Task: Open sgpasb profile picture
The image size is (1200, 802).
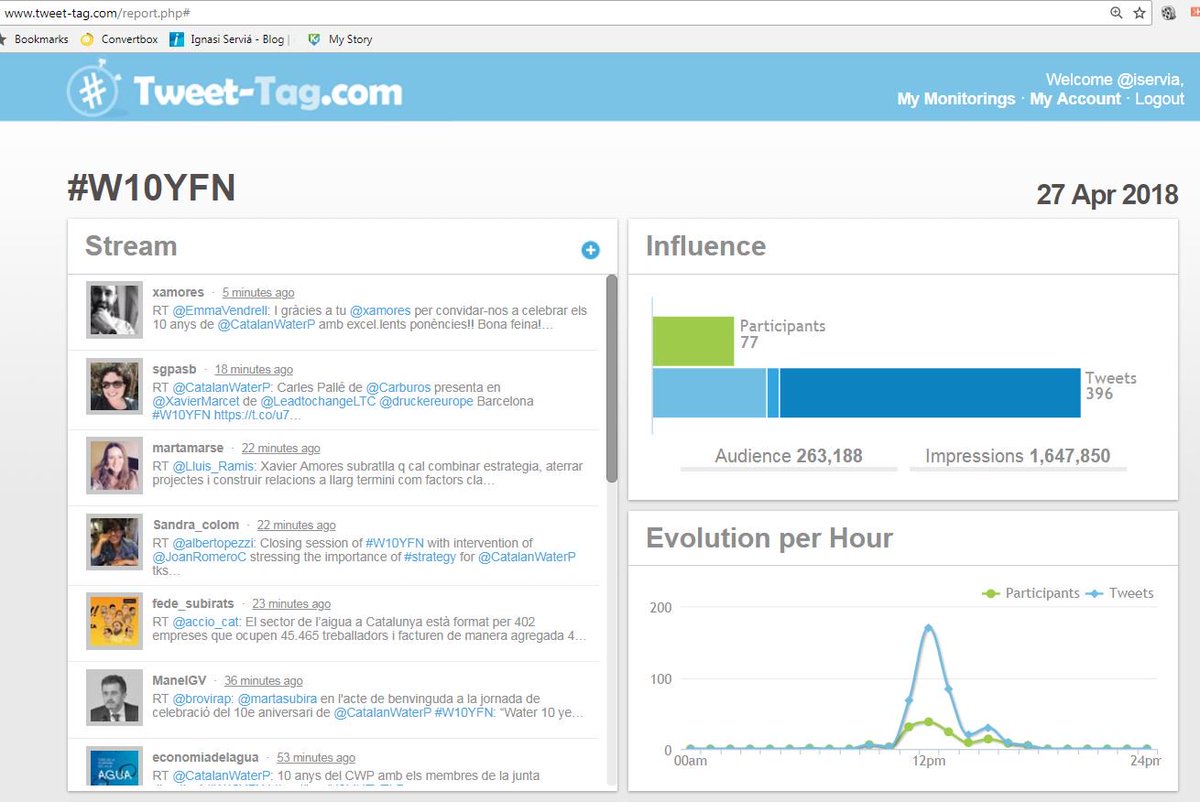Action: [114, 386]
